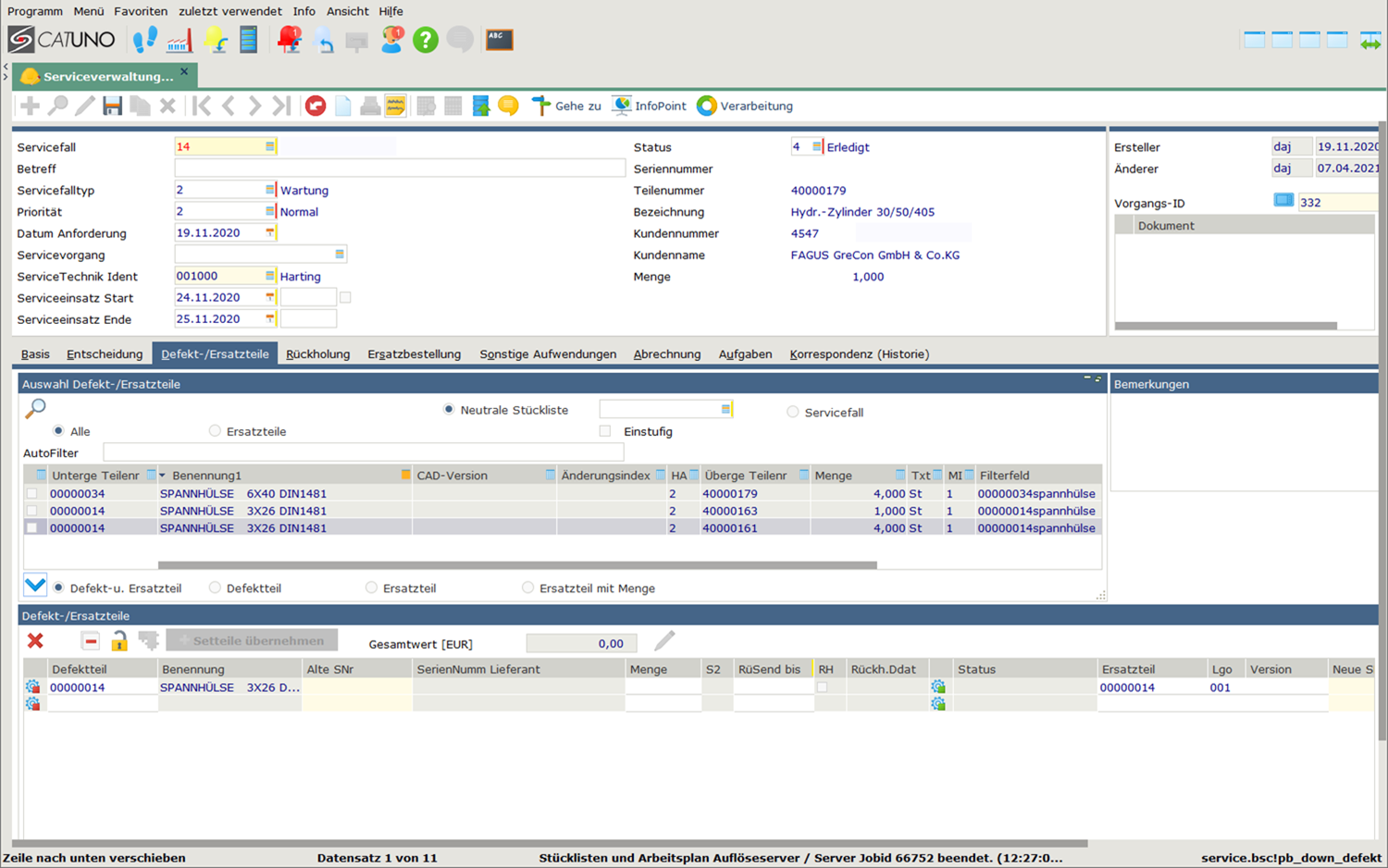Click the red undo circle icon
This screenshot has width=1388, height=868.
coord(316,106)
